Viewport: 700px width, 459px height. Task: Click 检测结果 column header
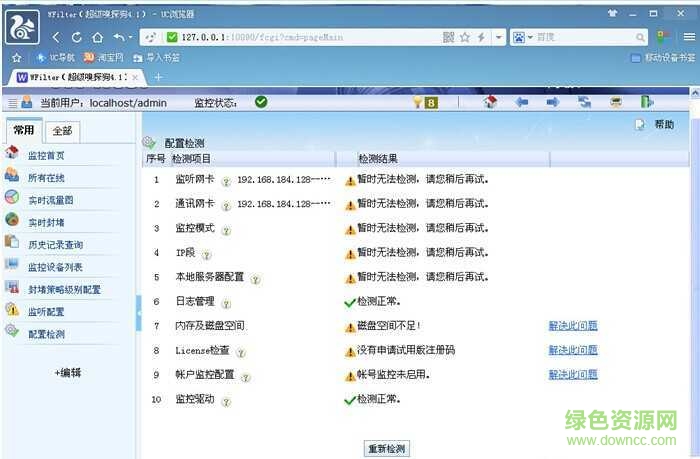click(x=378, y=159)
